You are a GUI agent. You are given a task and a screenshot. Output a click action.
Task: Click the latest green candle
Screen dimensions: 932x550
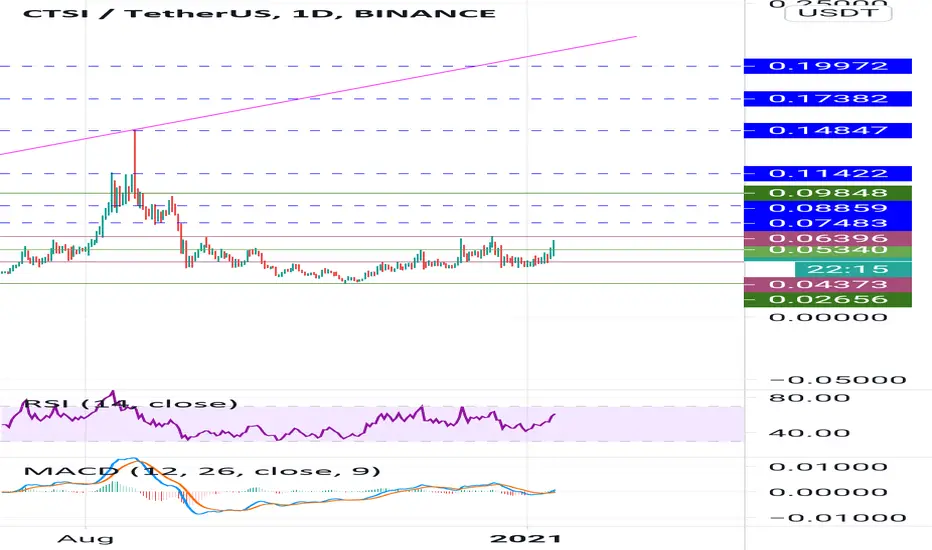tap(553, 249)
